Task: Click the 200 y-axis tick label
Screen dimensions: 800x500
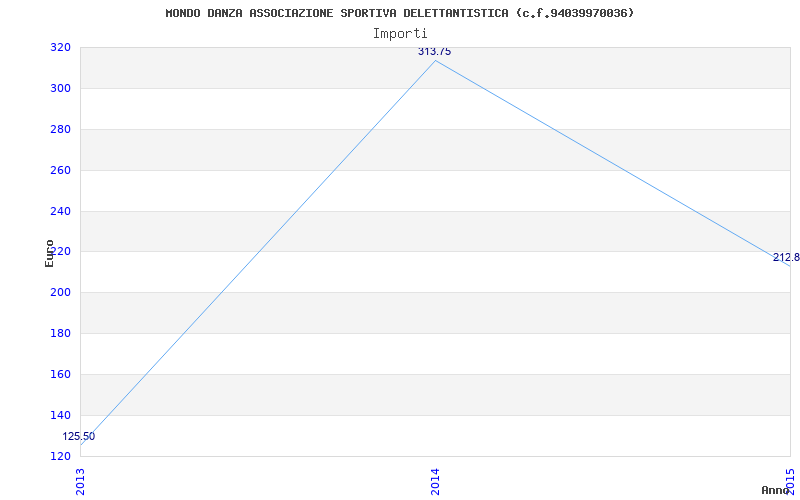Action: pyautogui.click(x=59, y=293)
